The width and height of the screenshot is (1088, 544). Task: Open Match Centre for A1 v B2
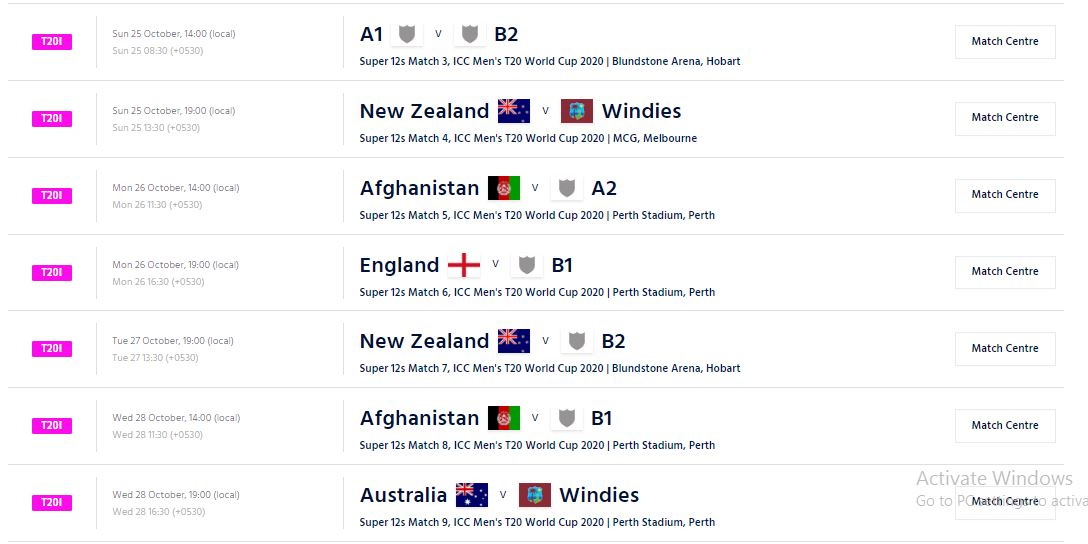pos(1005,41)
